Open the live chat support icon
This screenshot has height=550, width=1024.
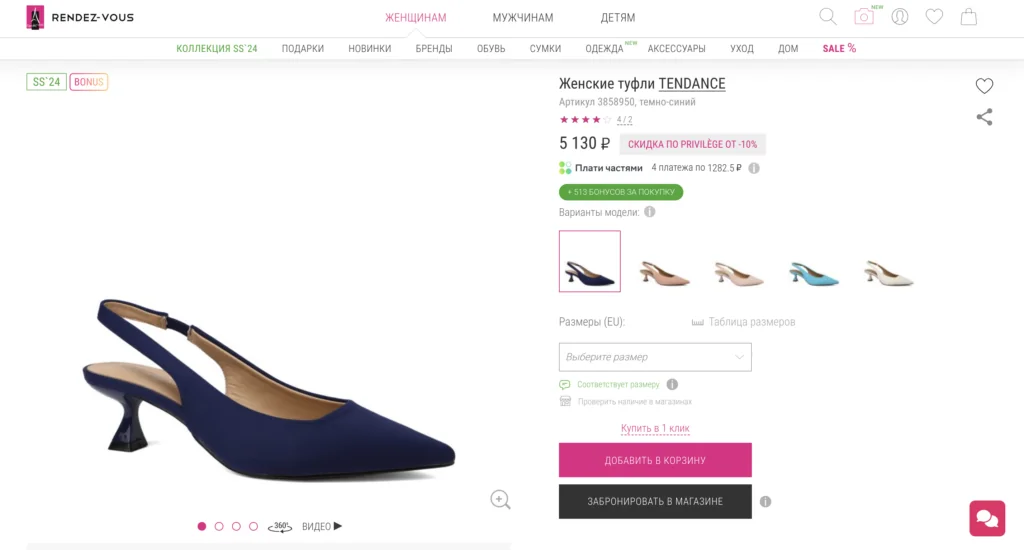(986, 518)
